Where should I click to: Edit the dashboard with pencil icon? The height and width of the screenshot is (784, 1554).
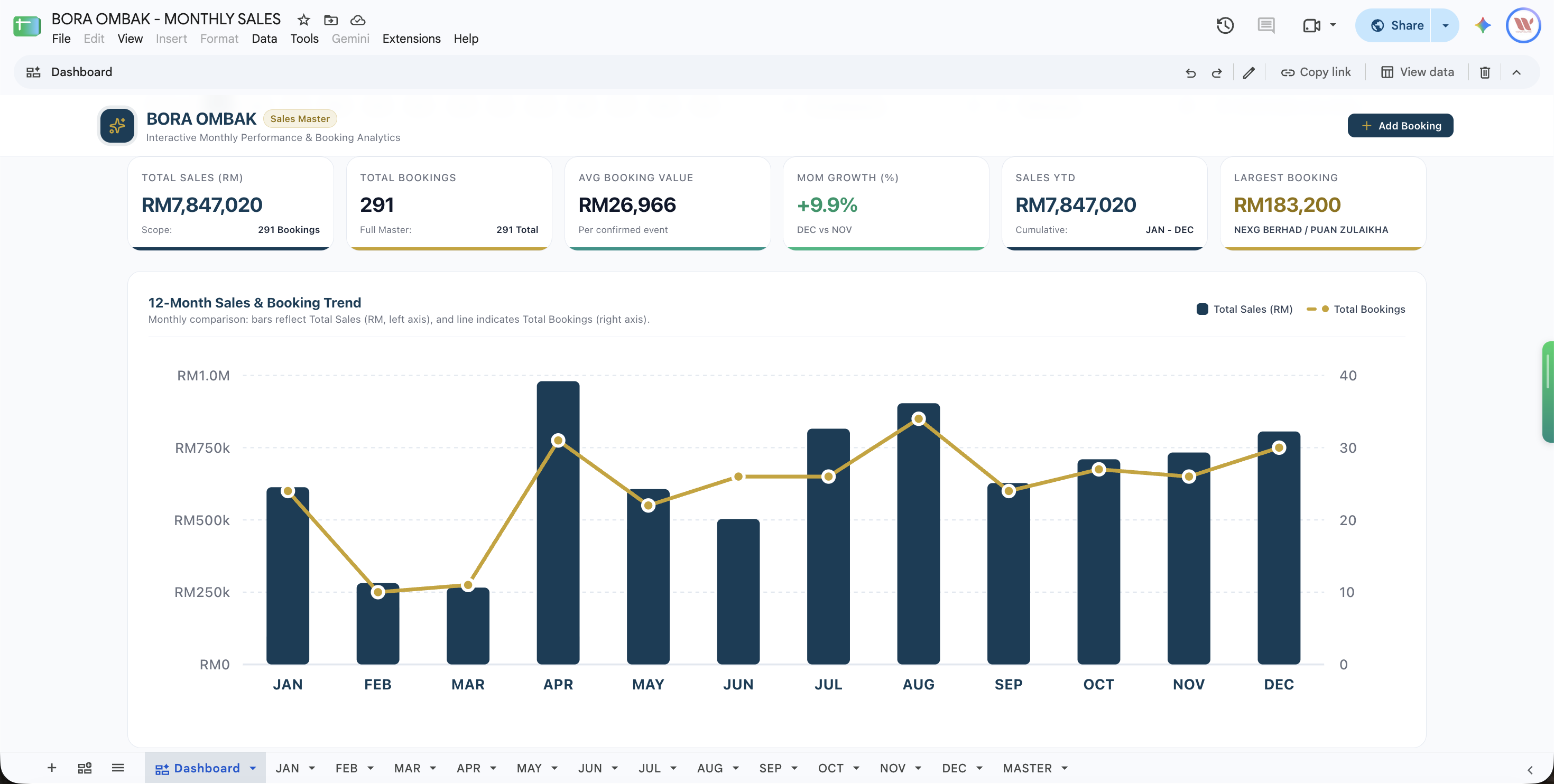[x=1248, y=72]
